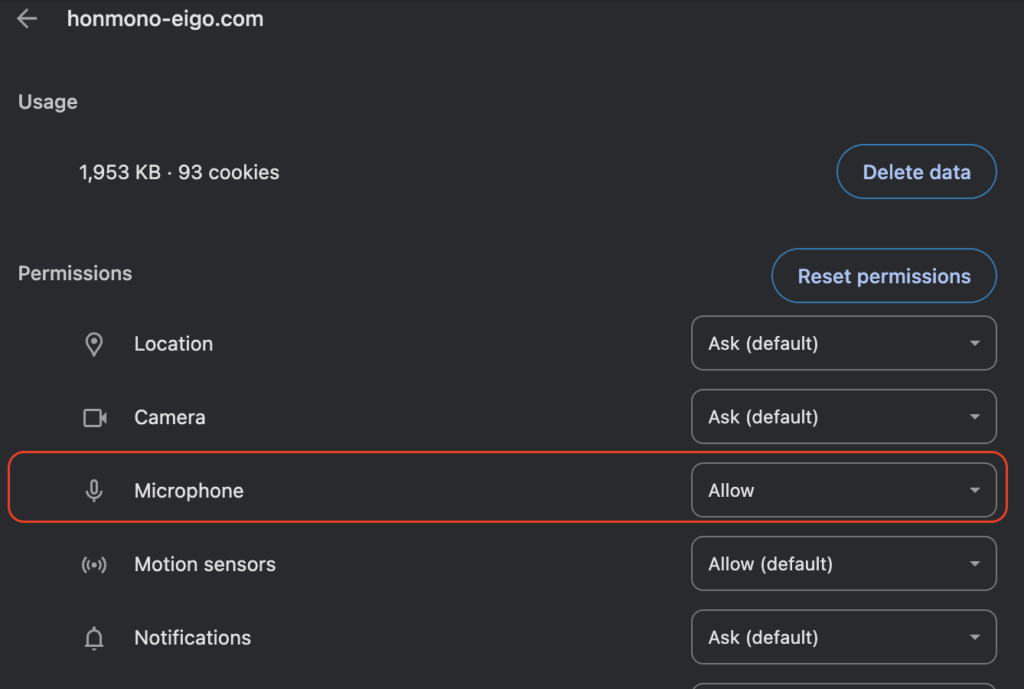The image size is (1024, 689).
Task: Open the Microphone dropdown set to Allow
Action: click(x=844, y=490)
